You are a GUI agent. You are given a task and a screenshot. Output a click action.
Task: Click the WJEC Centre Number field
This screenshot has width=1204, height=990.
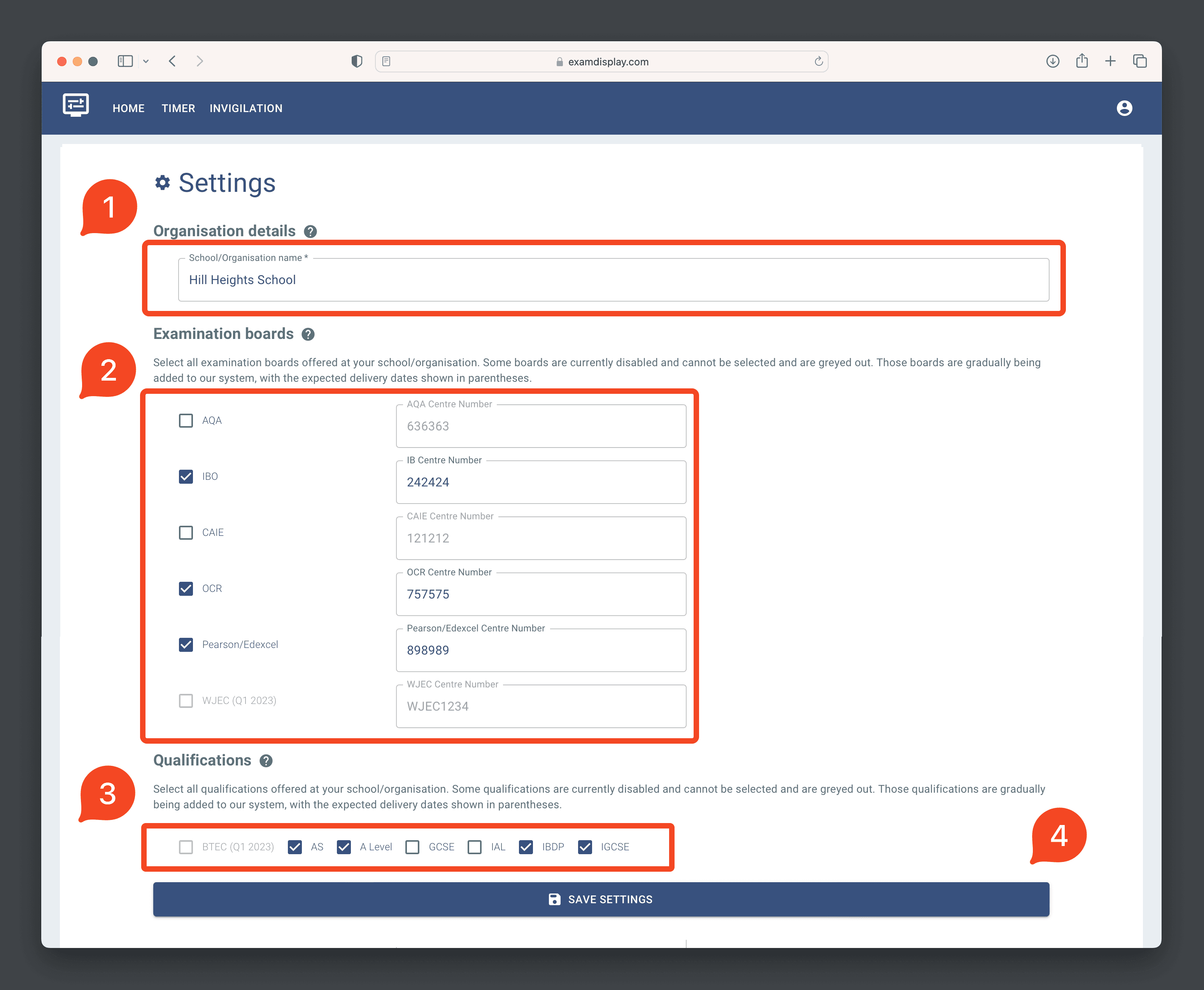click(x=541, y=706)
